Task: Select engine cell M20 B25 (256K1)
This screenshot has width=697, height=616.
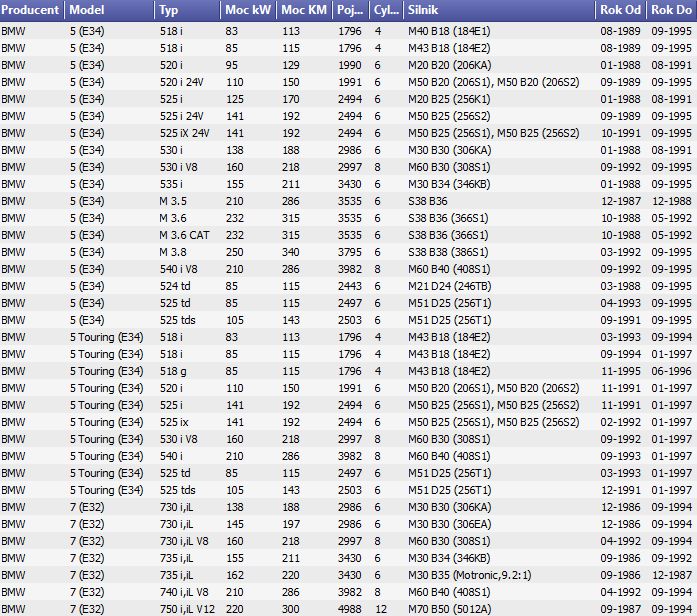Action: [449, 99]
